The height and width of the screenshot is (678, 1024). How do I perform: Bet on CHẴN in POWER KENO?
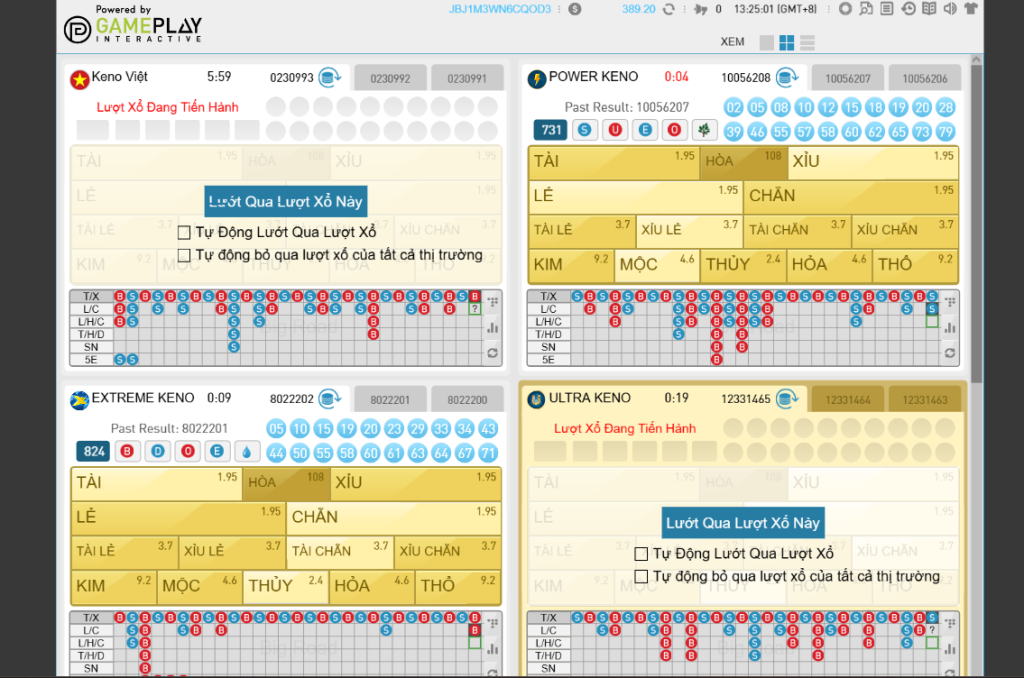click(851, 197)
